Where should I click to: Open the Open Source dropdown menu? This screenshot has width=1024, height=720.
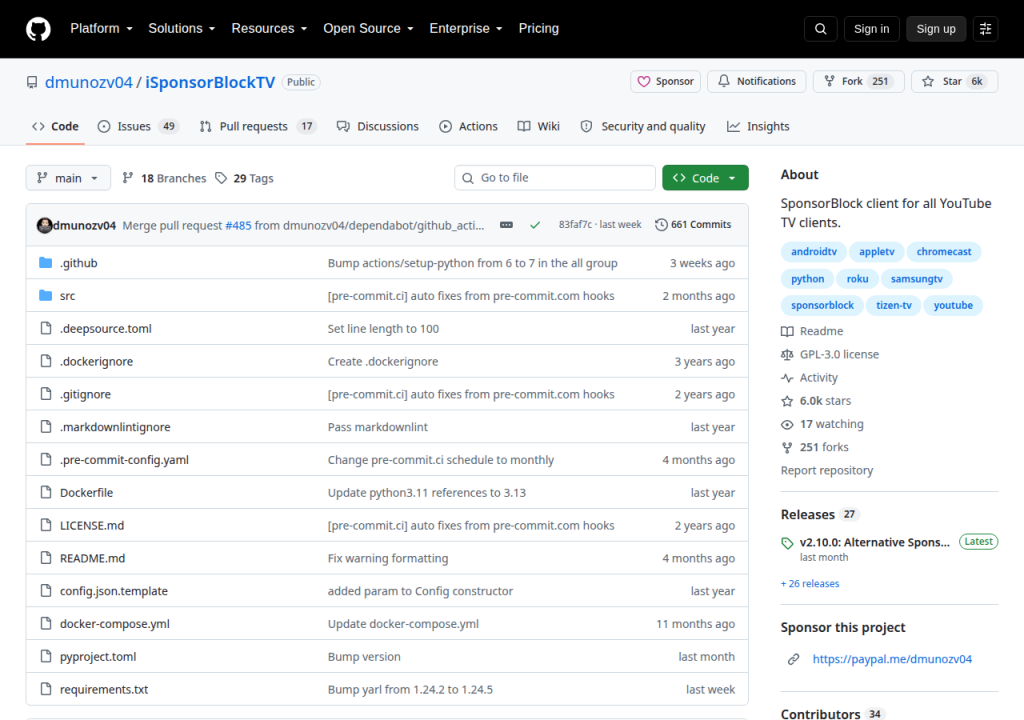[x=368, y=29]
